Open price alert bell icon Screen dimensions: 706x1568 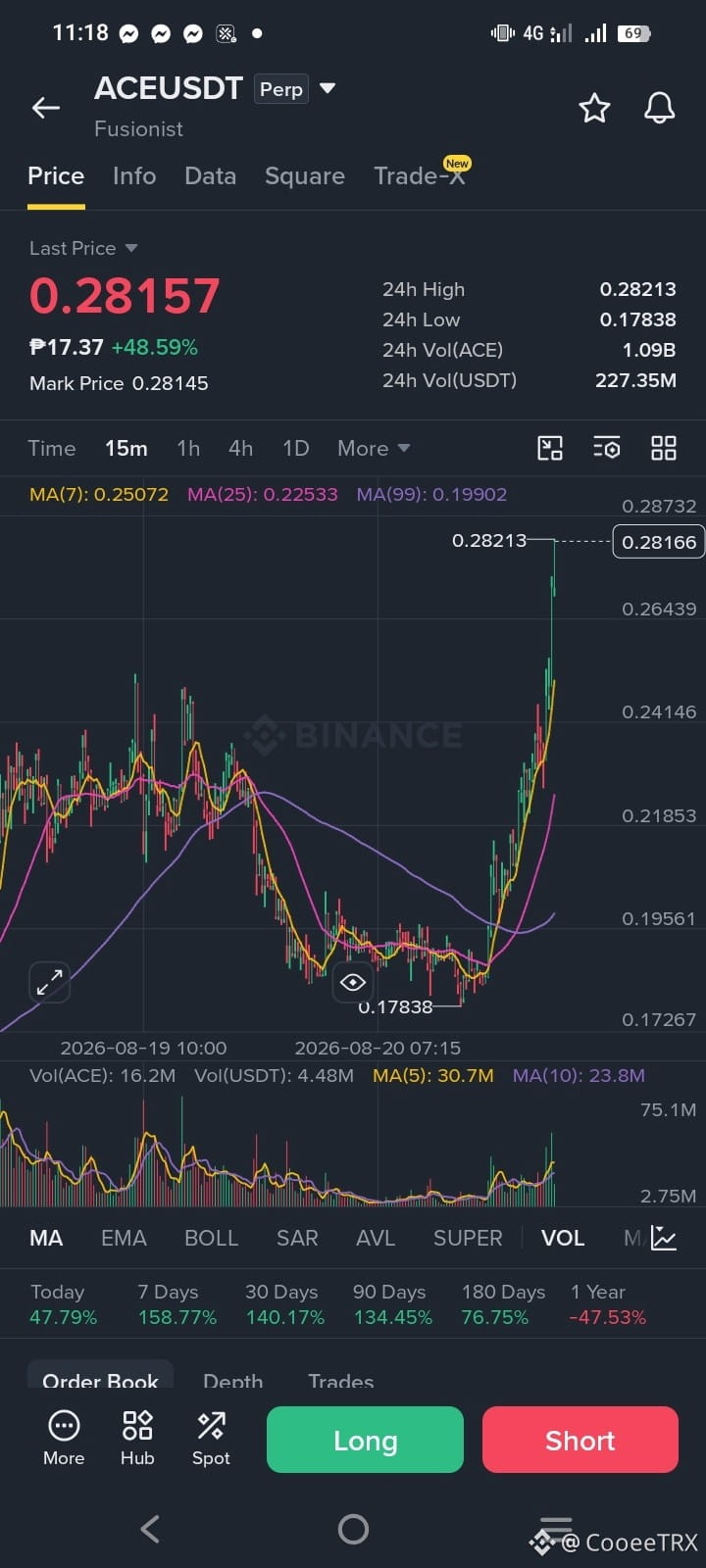coord(659,108)
